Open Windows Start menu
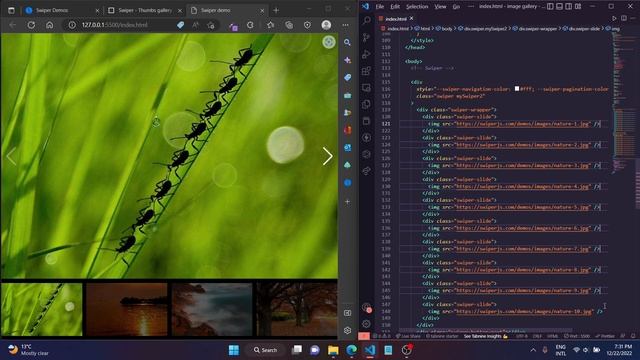This screenshot has width=640, height=360. tap(234, 350)
